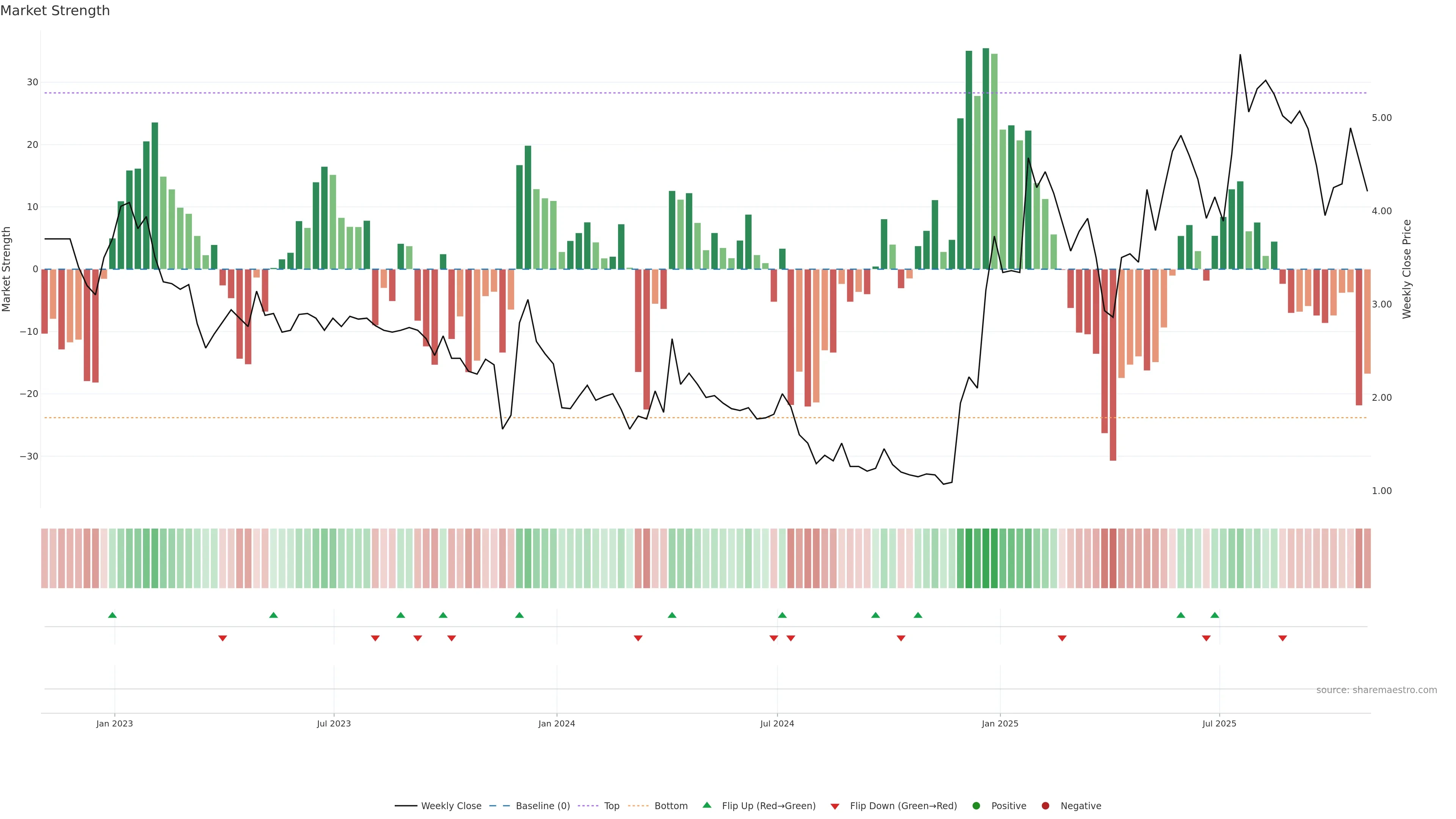
Task: Click the Jul 2025 x-axis label
Action: [1219, 723]
